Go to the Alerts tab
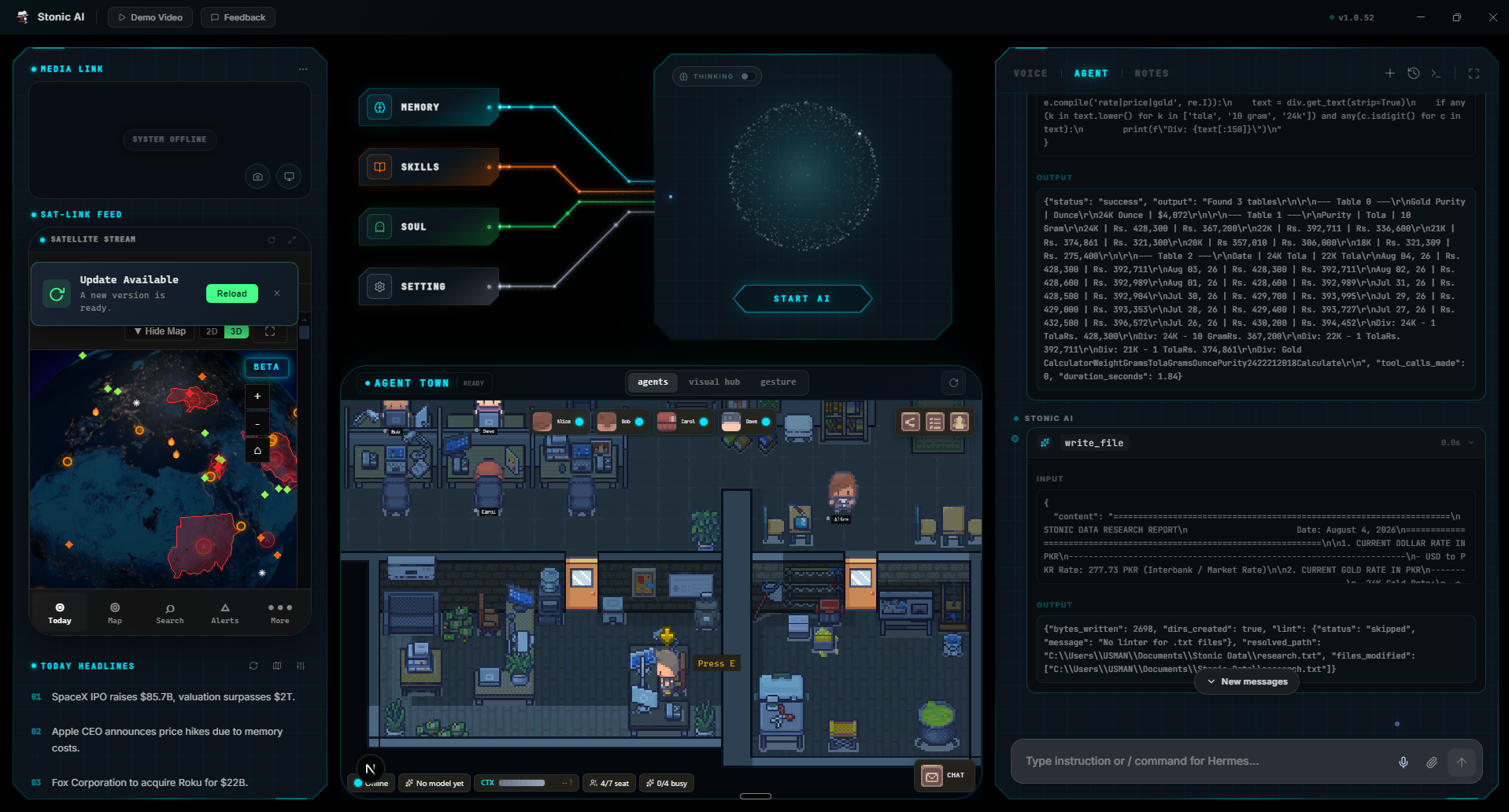 tap(225, 613)
